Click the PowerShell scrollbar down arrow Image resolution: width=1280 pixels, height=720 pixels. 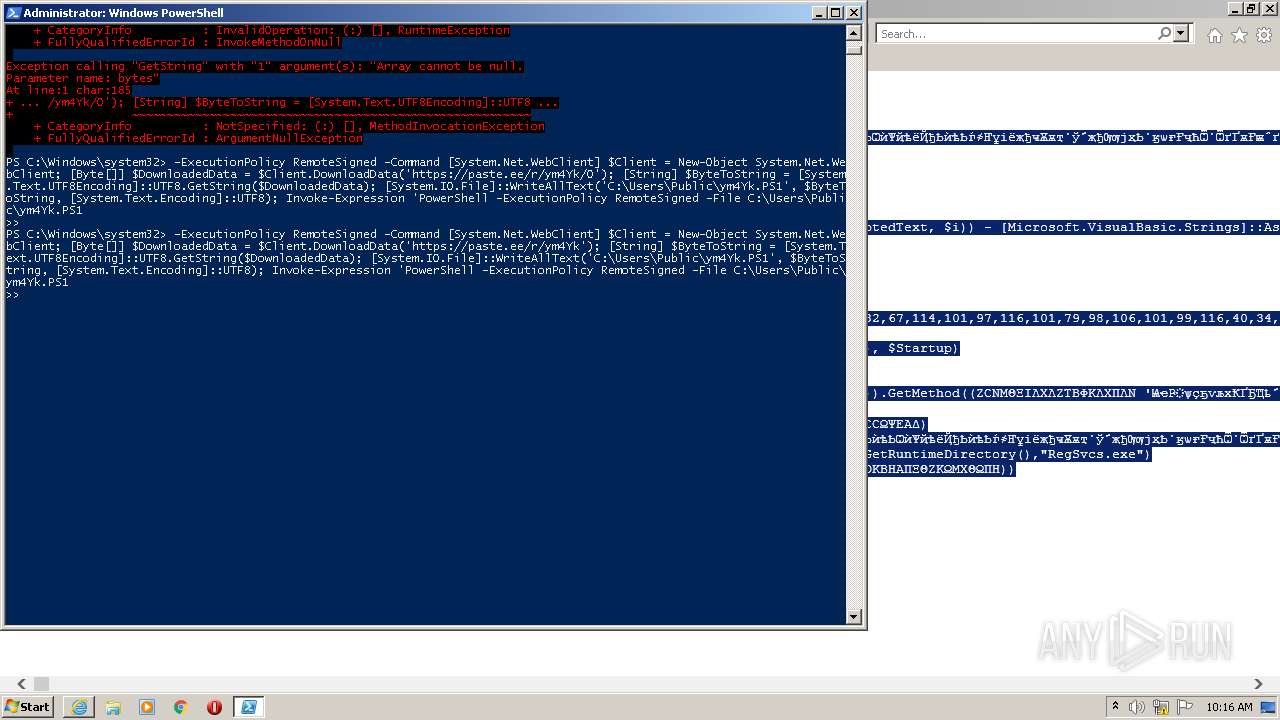click(x=854, y=617)
